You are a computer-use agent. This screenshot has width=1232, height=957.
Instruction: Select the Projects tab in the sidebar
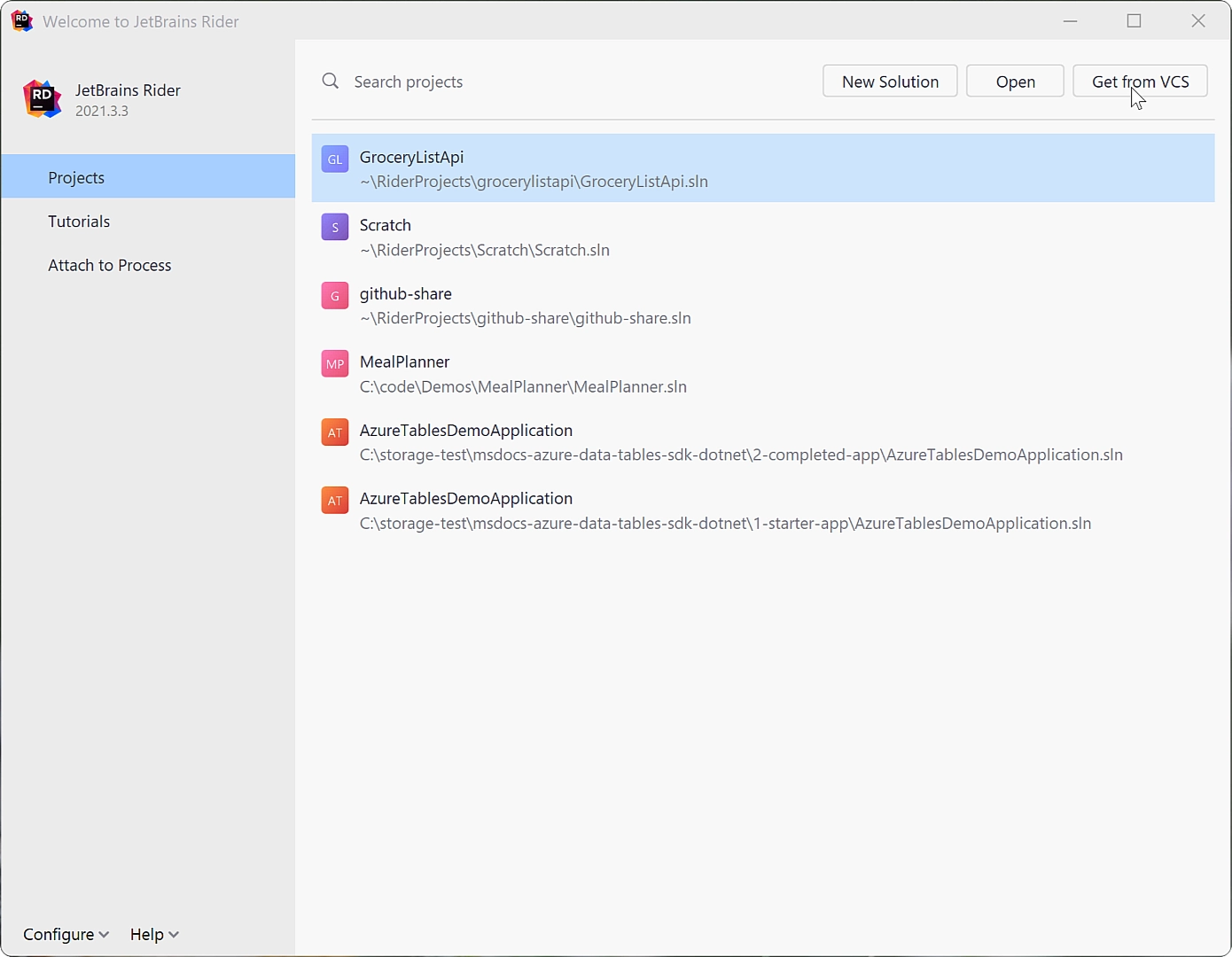click(148, 177)
